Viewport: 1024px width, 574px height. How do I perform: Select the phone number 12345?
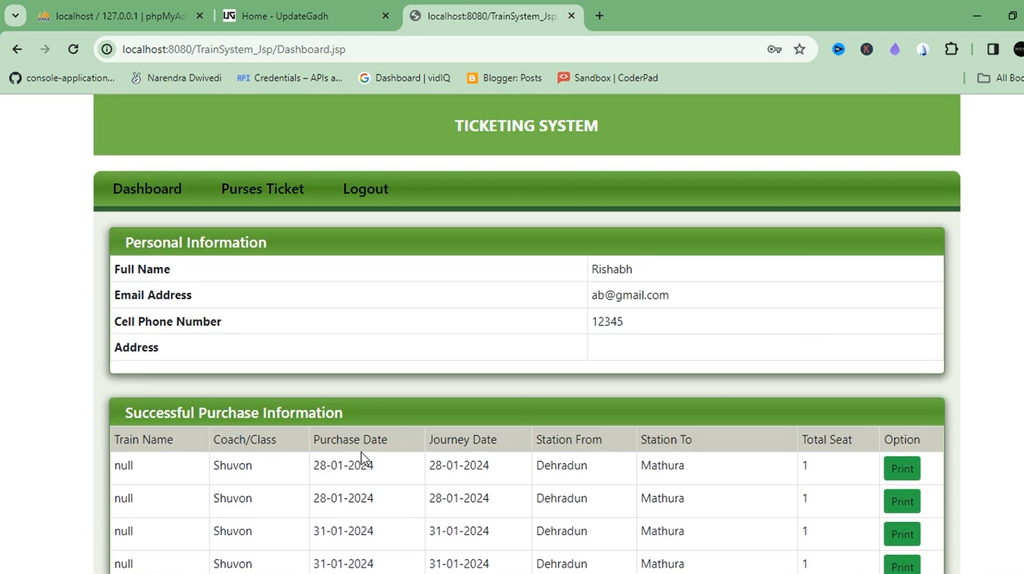(607, 321)
